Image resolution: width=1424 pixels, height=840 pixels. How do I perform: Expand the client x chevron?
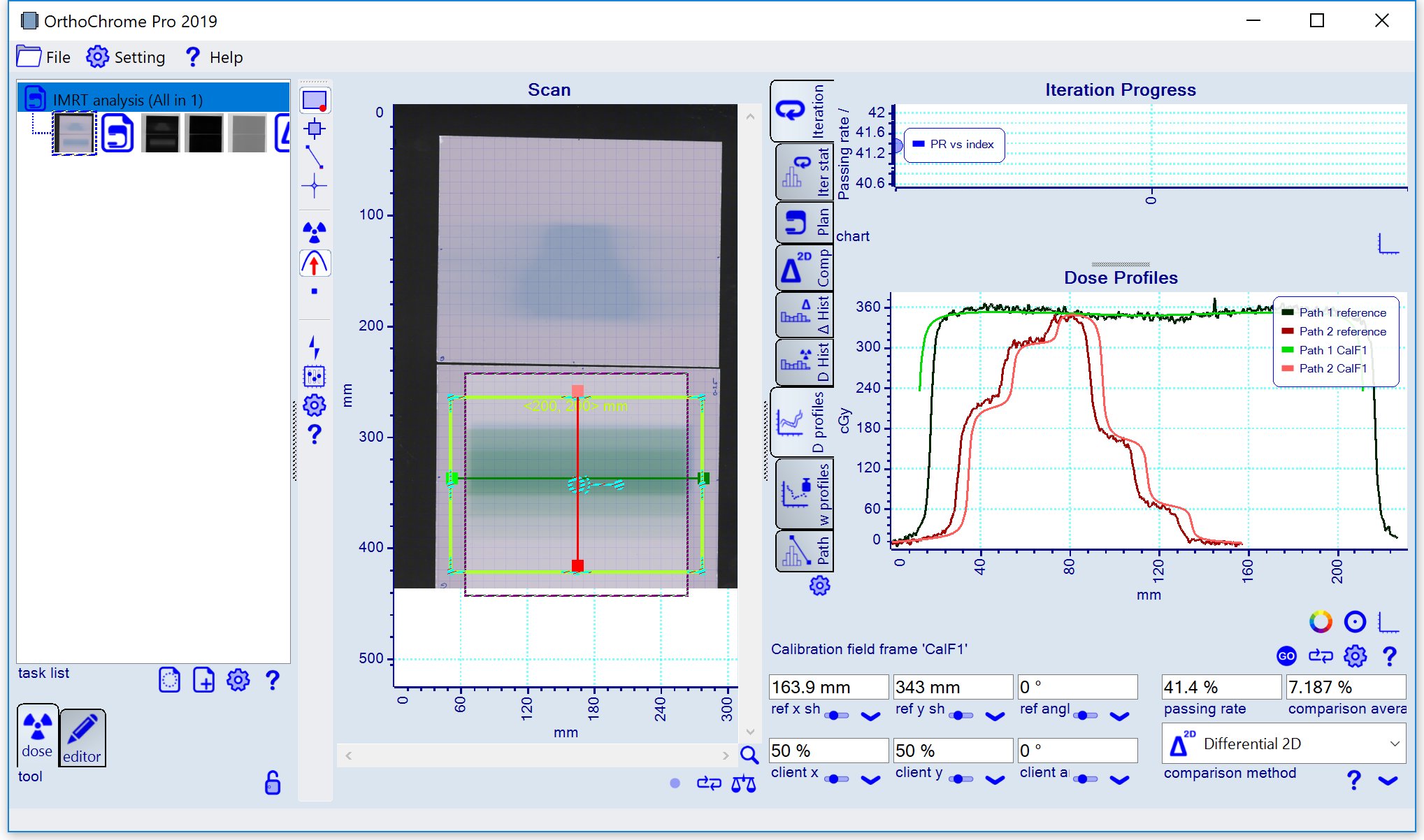coord(870,780)
